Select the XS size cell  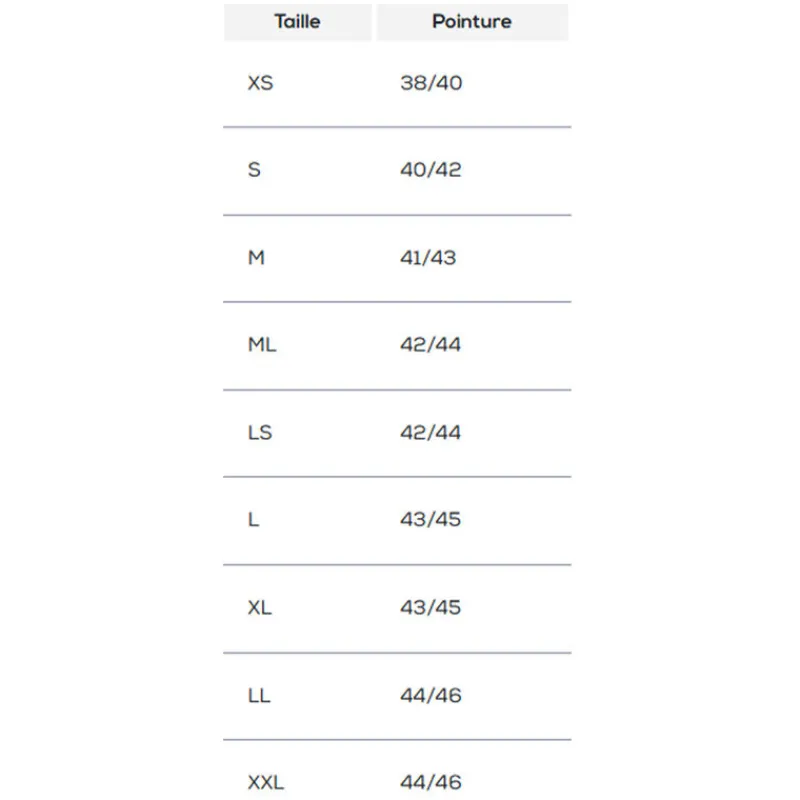coord(260,83)
